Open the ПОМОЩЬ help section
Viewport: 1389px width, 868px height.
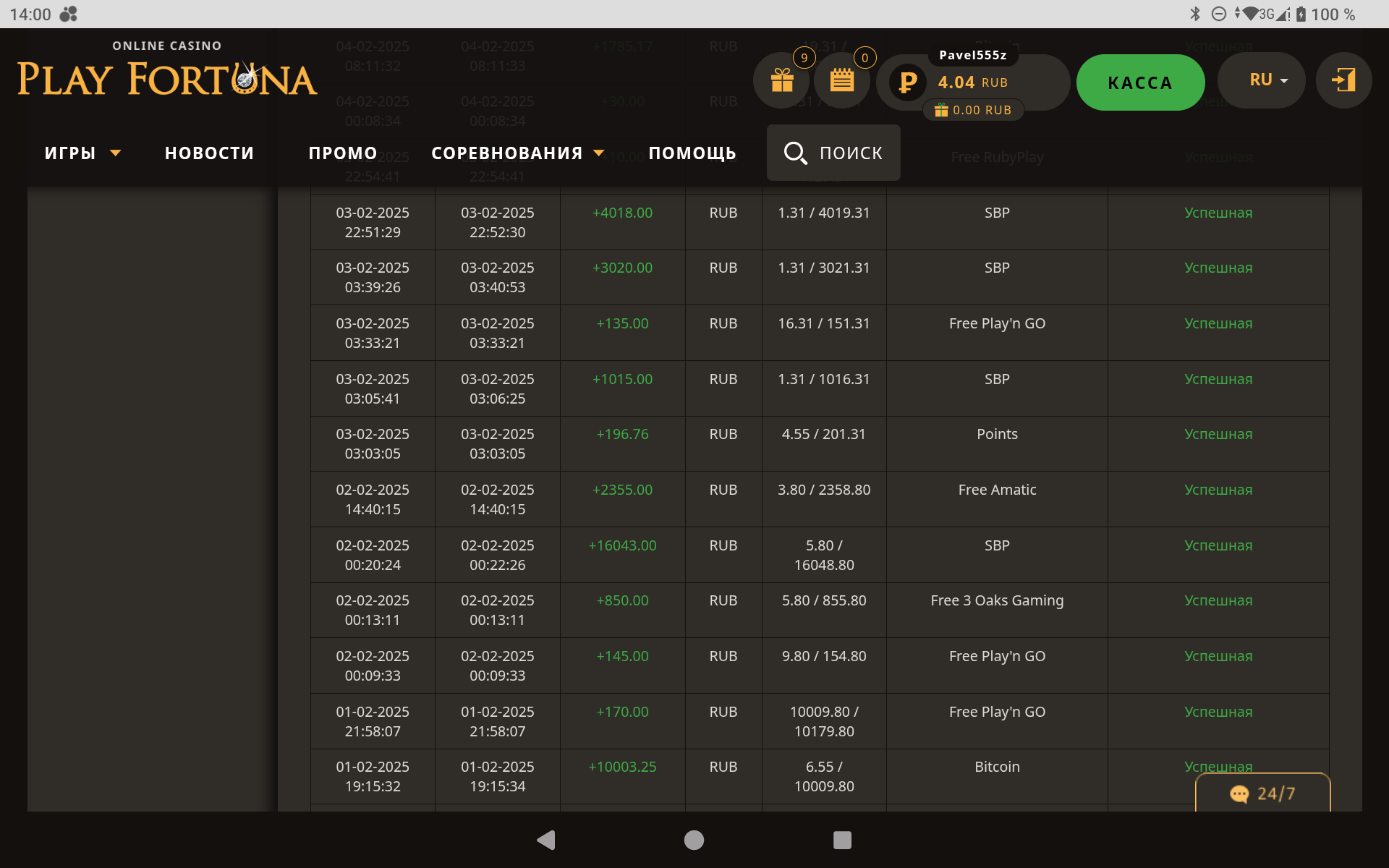pos(692,153)
